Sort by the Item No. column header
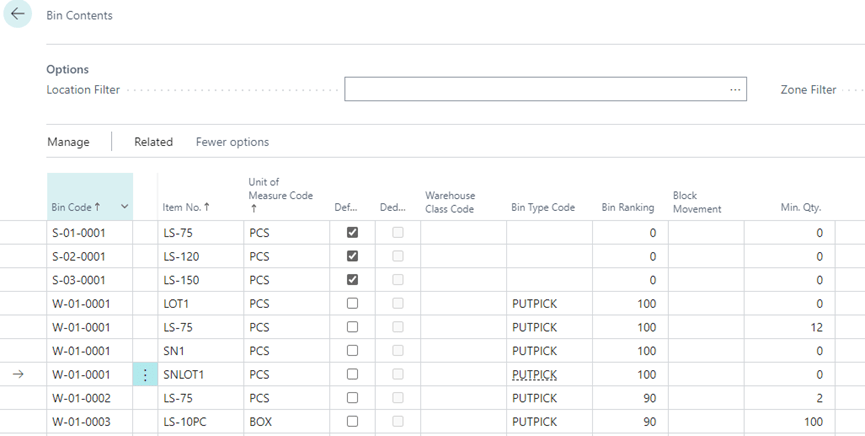The height and width of the screenshot is (436, 865). tap(186, 207)
